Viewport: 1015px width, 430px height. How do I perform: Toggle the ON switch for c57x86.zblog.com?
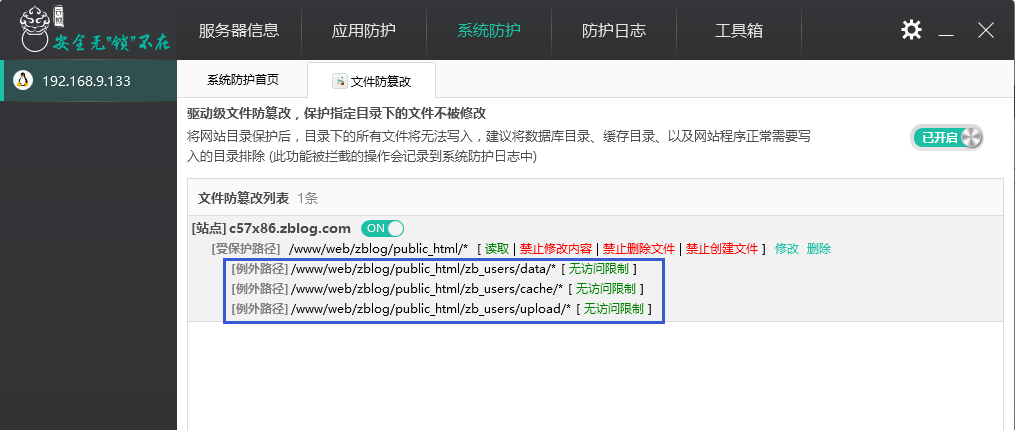382,228
